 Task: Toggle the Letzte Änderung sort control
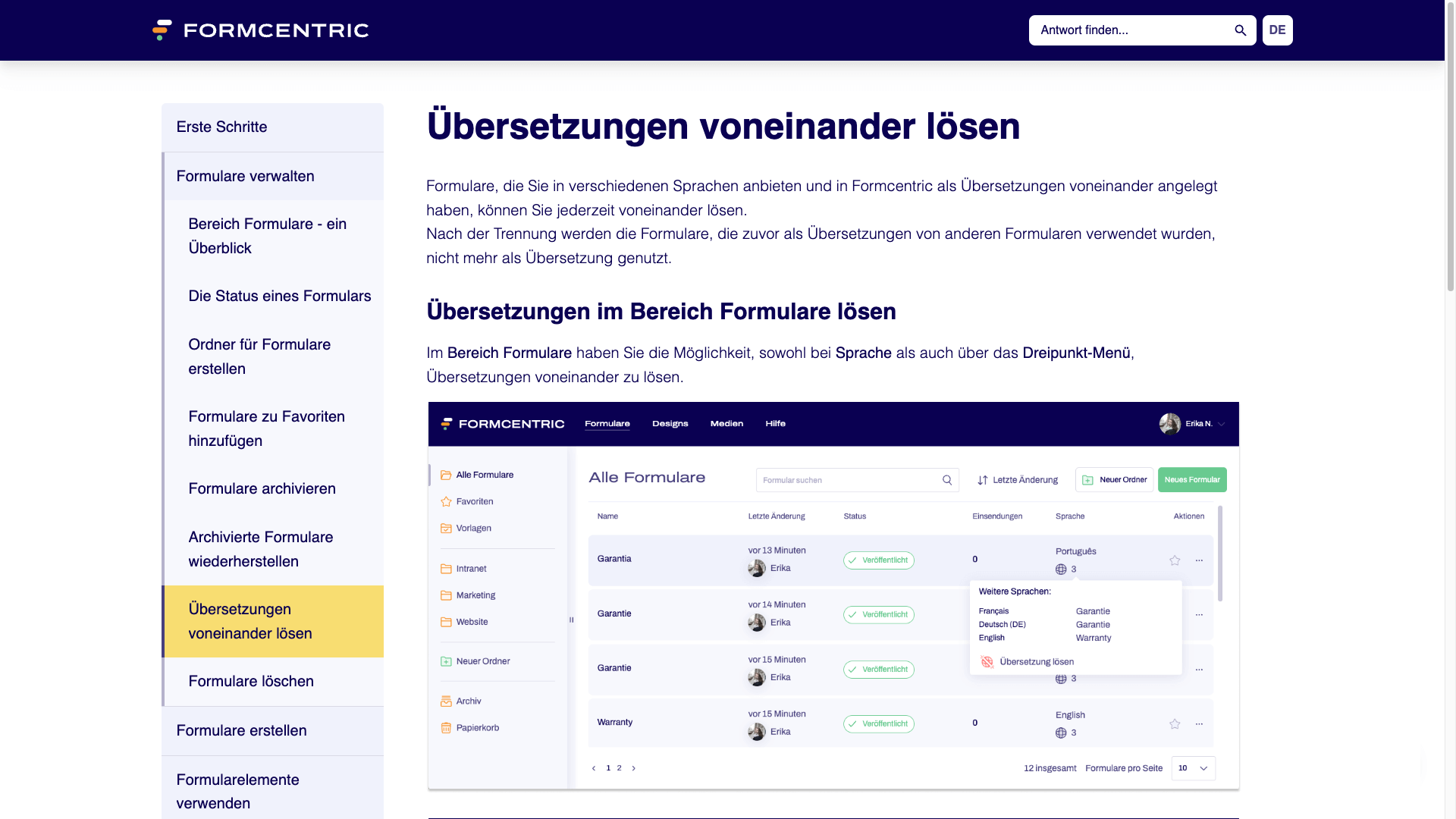1017,480
